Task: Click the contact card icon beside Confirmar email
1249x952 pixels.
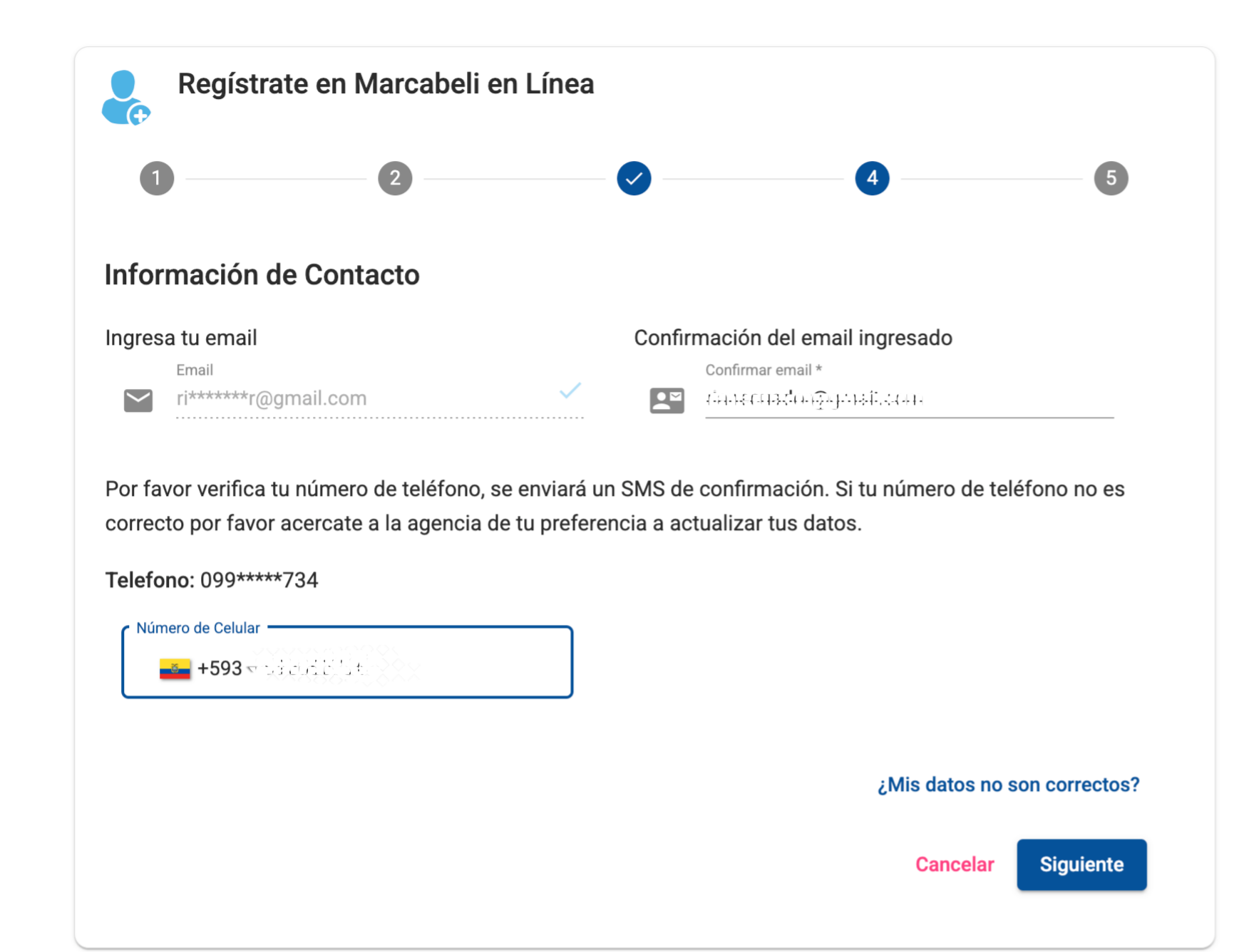Action: (x=667, y=400)
